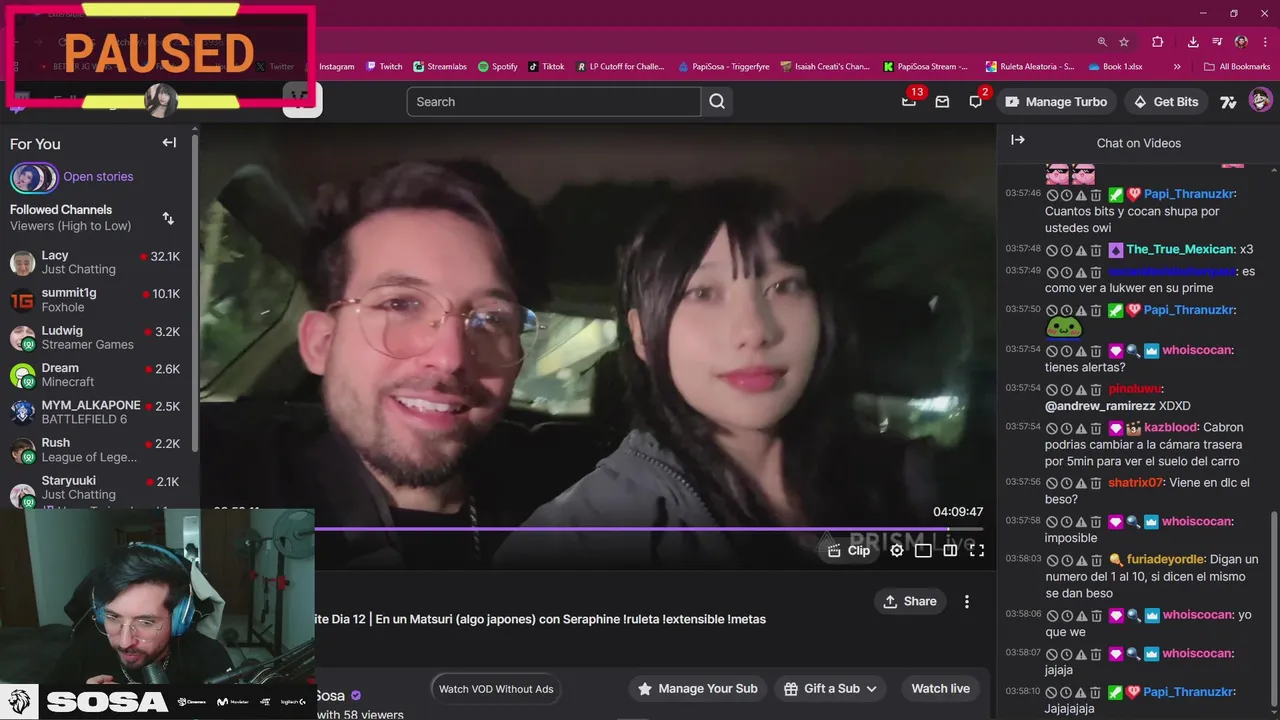Click @andrew_ramirezz mention in chat
This screenshot has height=720, width=1280.
[1100, 406]
